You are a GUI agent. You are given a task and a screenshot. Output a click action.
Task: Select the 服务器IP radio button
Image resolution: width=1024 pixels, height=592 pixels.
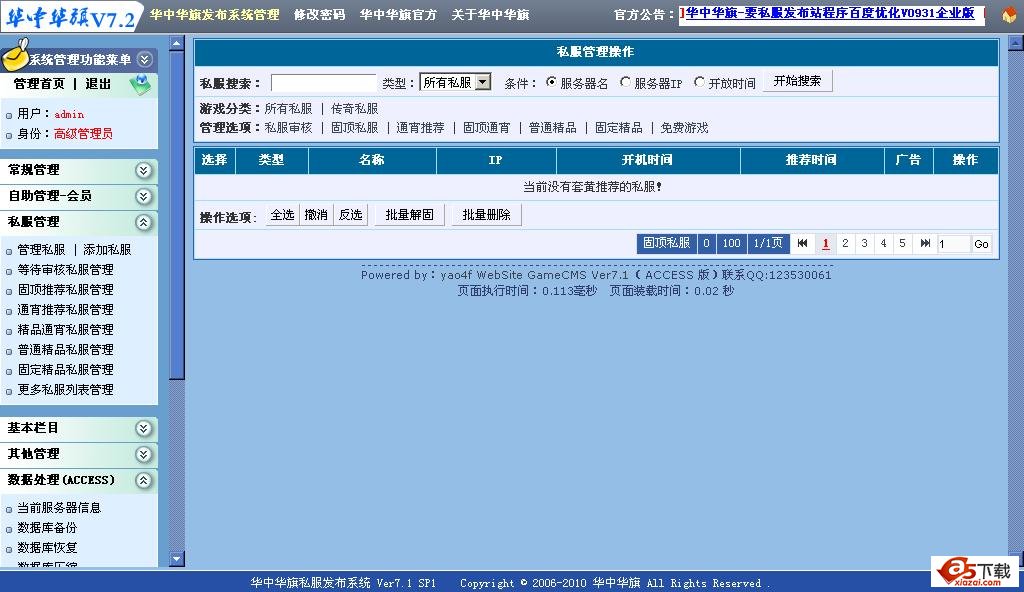point(626,82)
